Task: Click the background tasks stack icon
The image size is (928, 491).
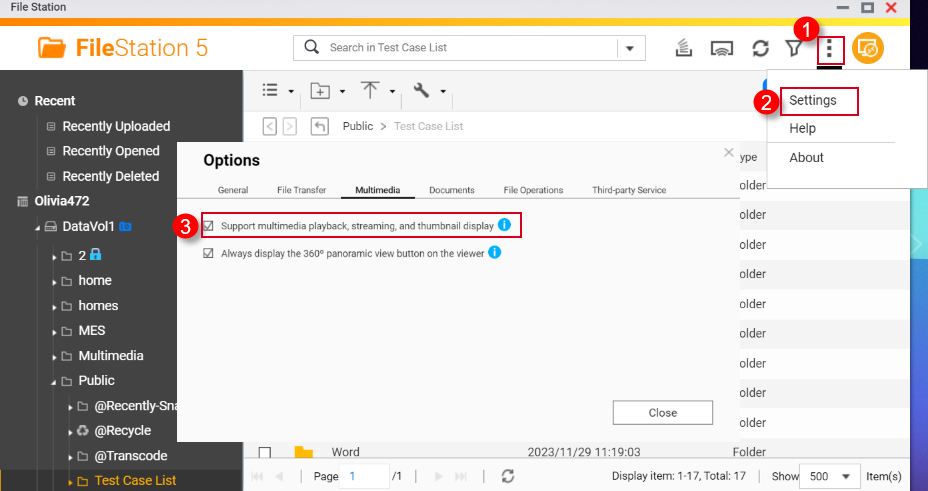Action: [x=685, y=48]
